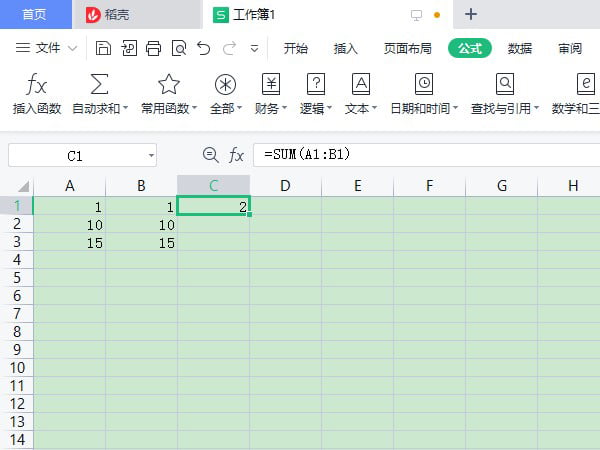600x450 pixels.
Task: Click the Insert Function (插入函数) icon
Action: pos(37,85)
